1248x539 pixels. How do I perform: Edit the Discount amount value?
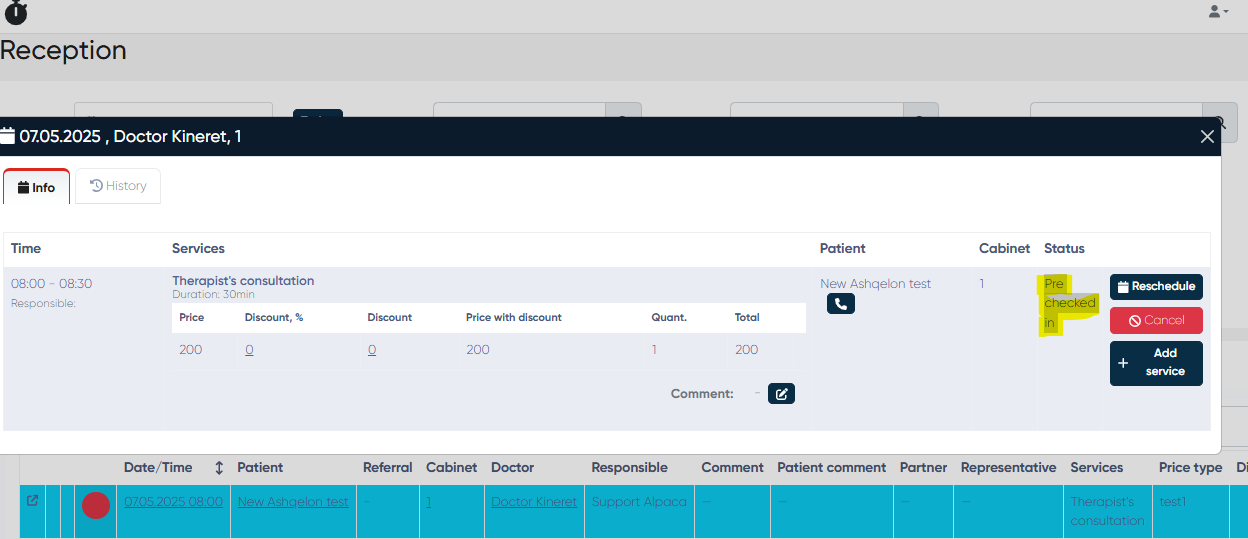point(371,350)
